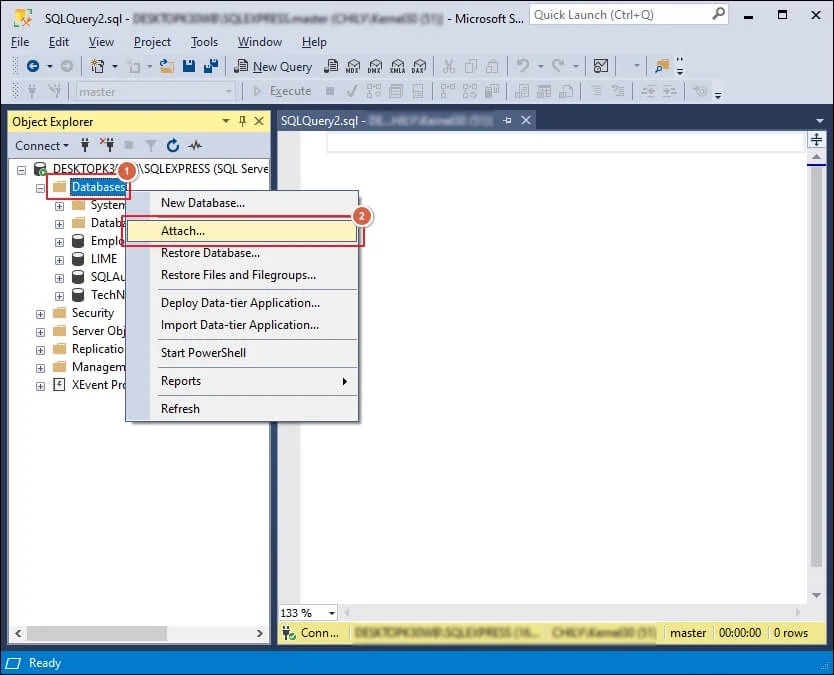Close the SQLQuery2.sql tab
The height and width of the screenshot is (675, 834).
tap(526, 120)
